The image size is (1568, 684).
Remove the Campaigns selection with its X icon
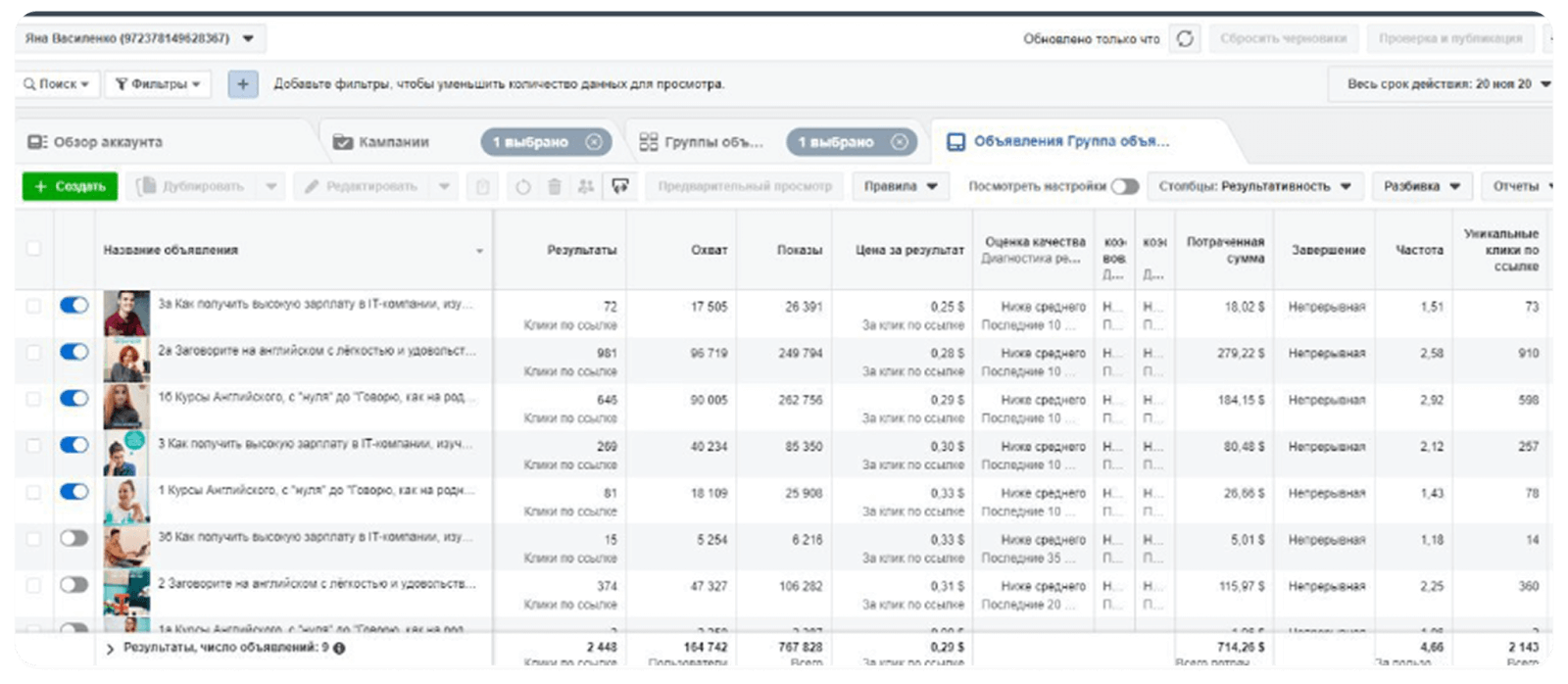coord(594,142)
